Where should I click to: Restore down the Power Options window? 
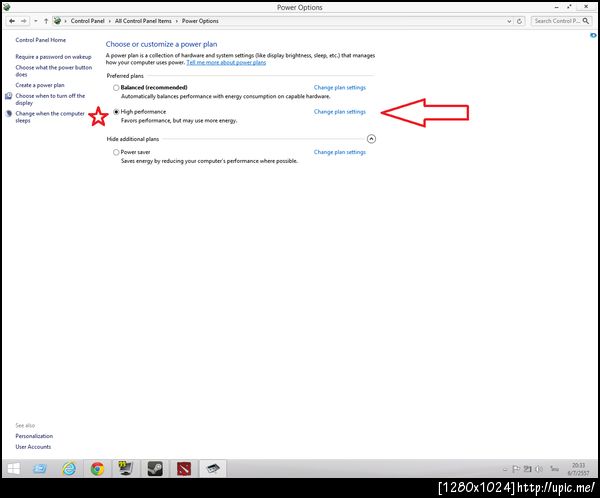(570, 7)
